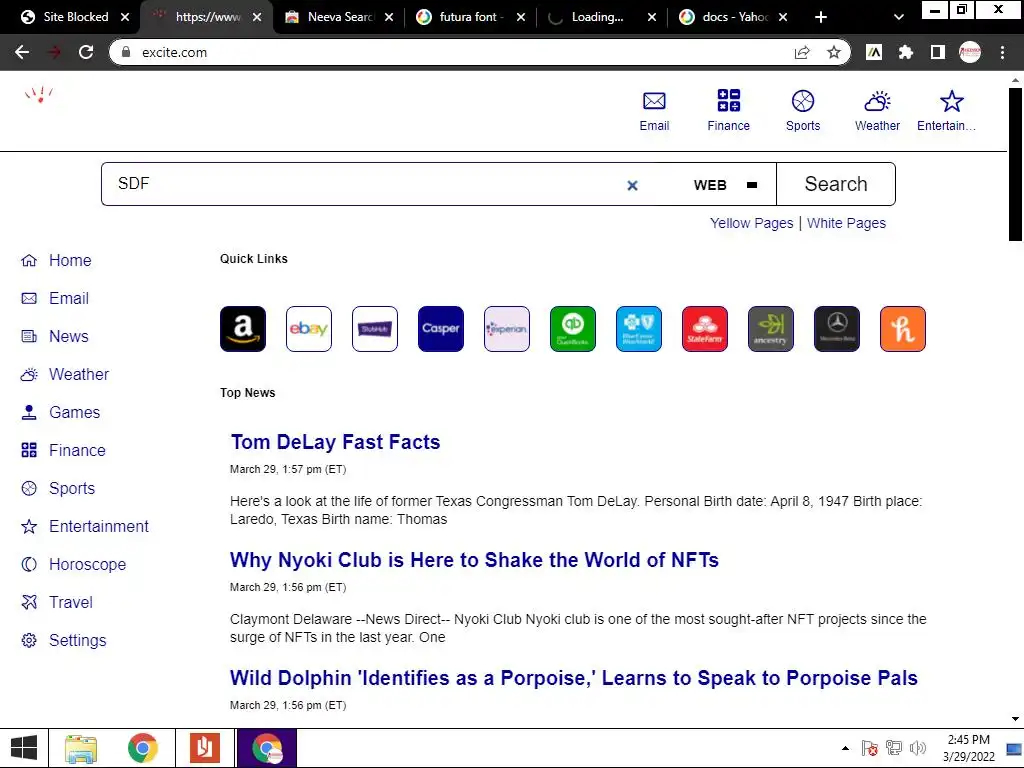Open the Amazon quick link icon

[x=243, y=328]
